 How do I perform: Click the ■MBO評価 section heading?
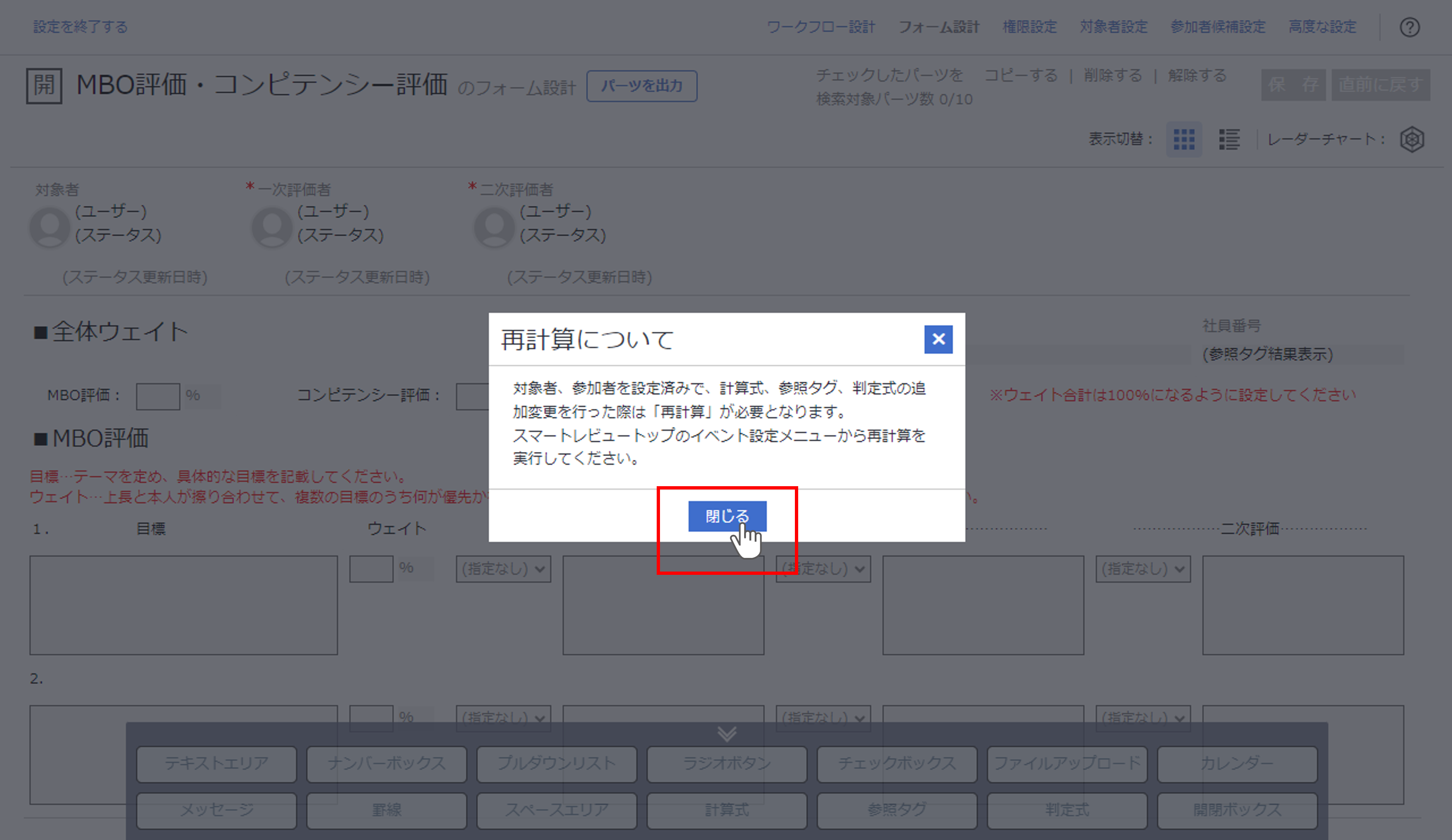tap(91, 438)
